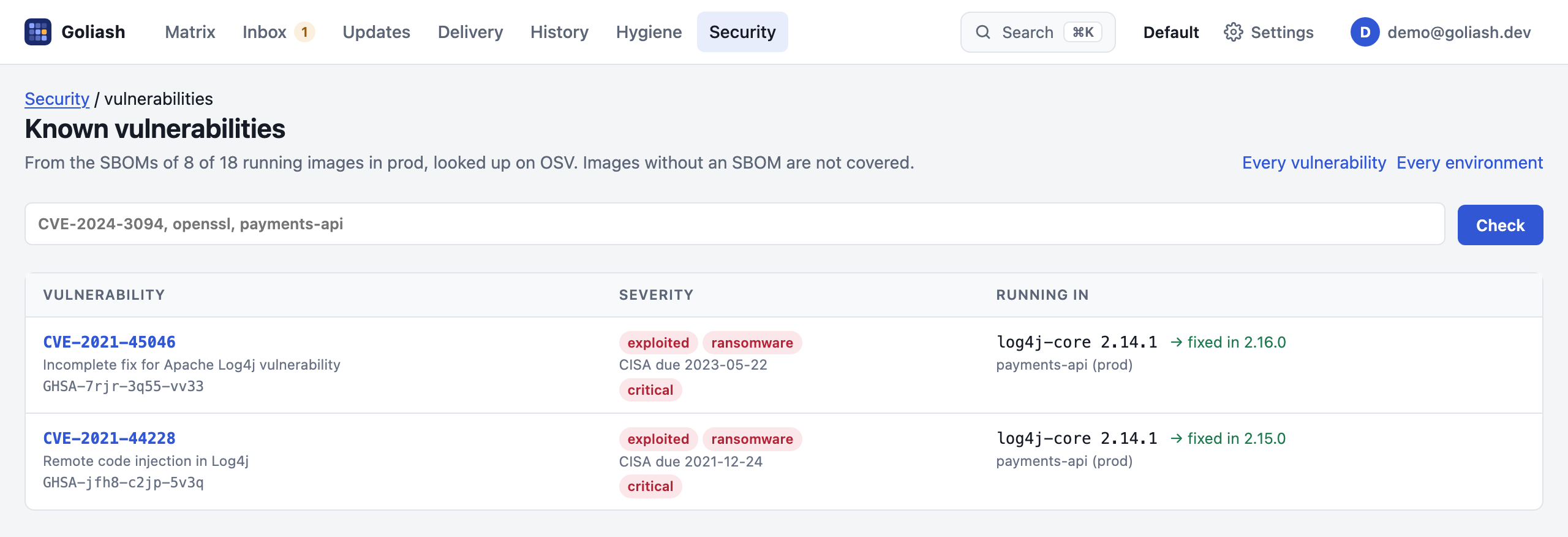
Task: Click the Every environment link
Action: click(1469, 162)
